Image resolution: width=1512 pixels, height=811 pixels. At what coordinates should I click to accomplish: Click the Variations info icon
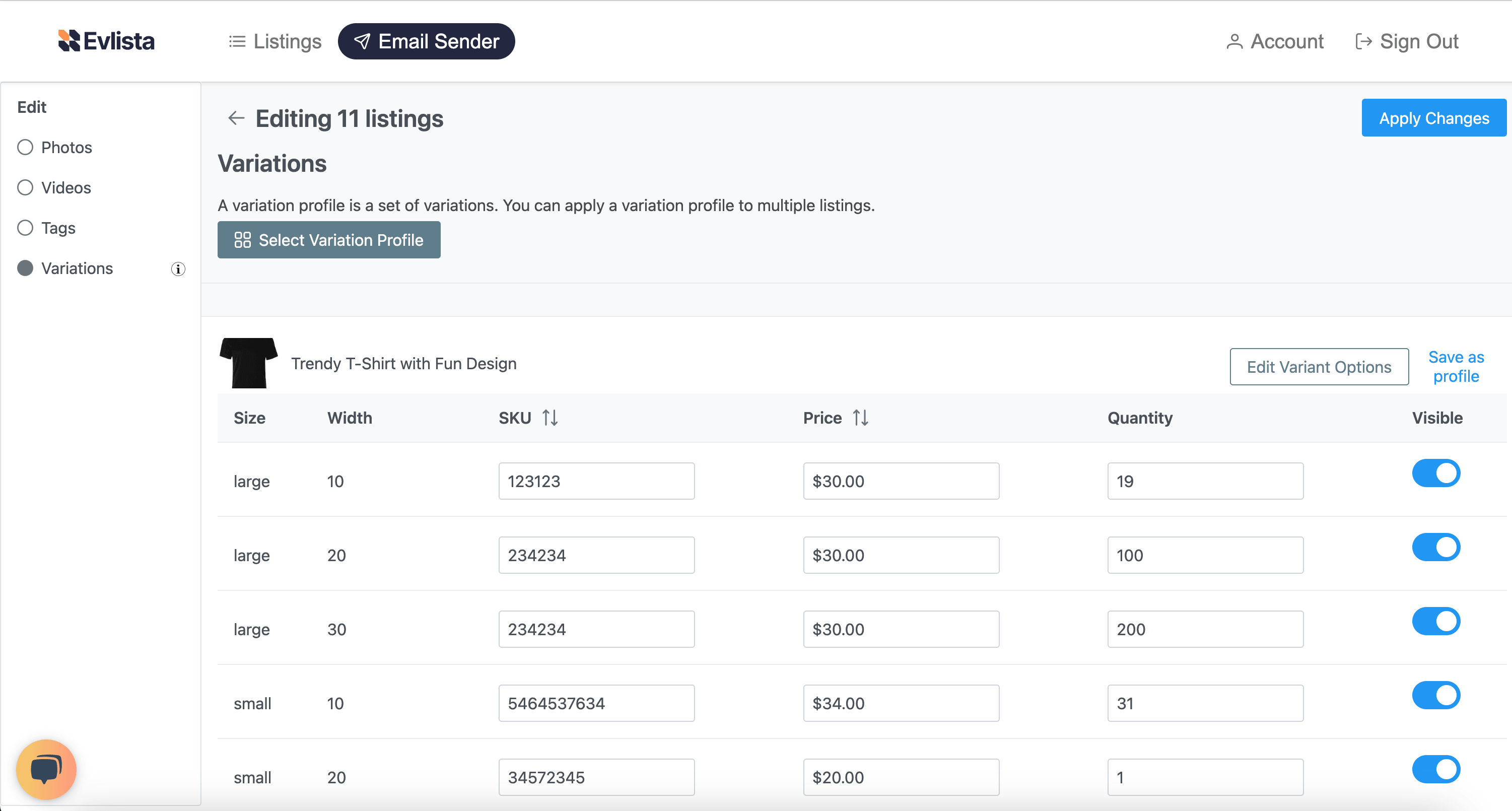tap(178, 269)
